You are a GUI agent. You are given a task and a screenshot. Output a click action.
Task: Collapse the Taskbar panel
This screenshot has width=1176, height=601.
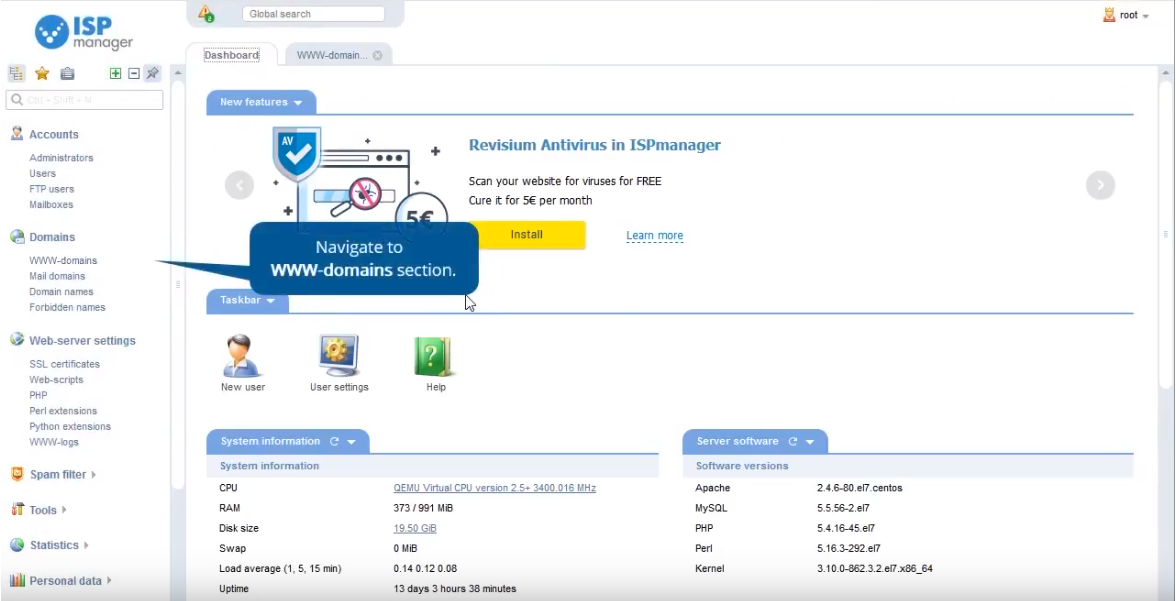(x=271, y=301)
